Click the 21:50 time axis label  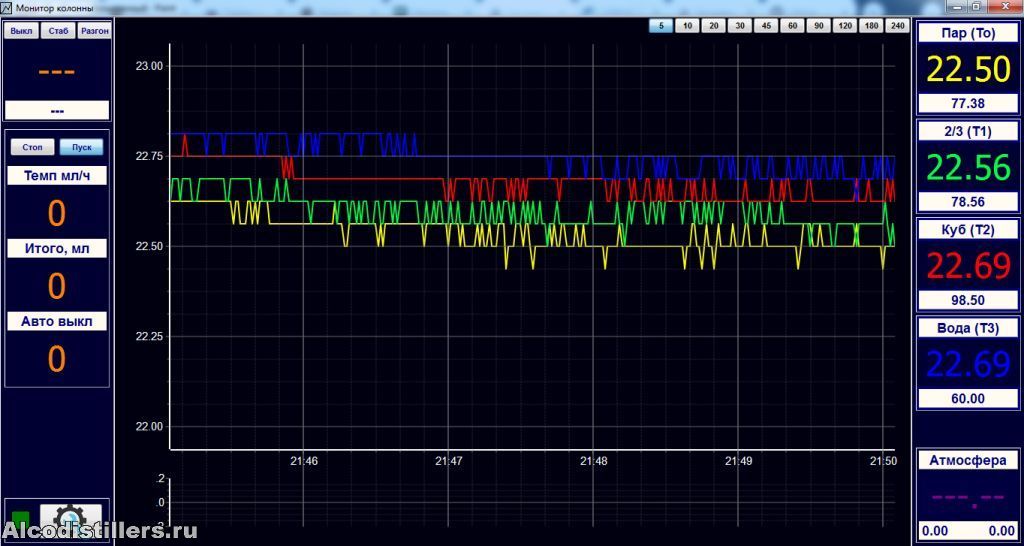click(883, 461)
